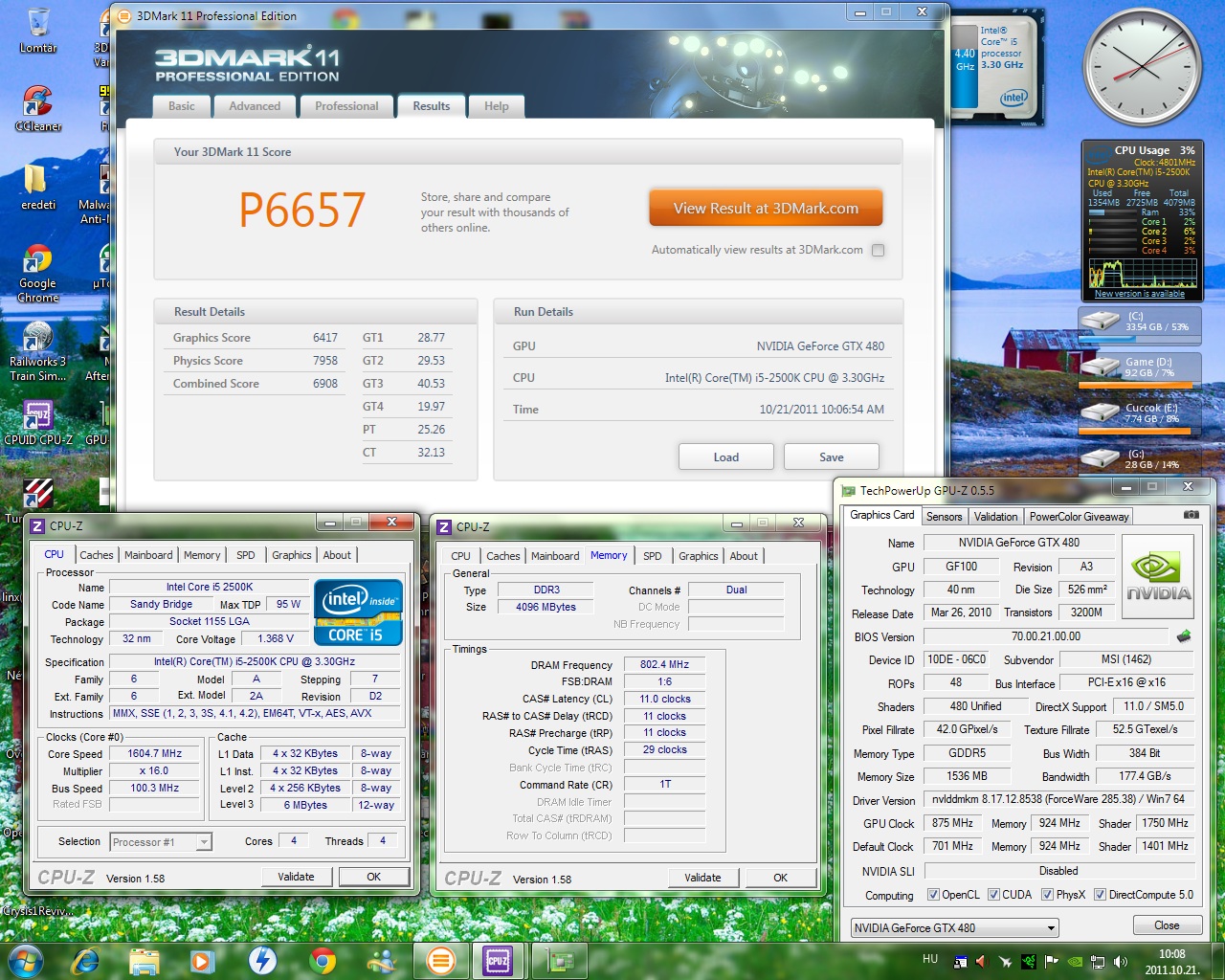The image size is (1225, 980).
Task: Toggle the CUDA checkbox in GPU-Z
Action: click(x=993, y=895)
